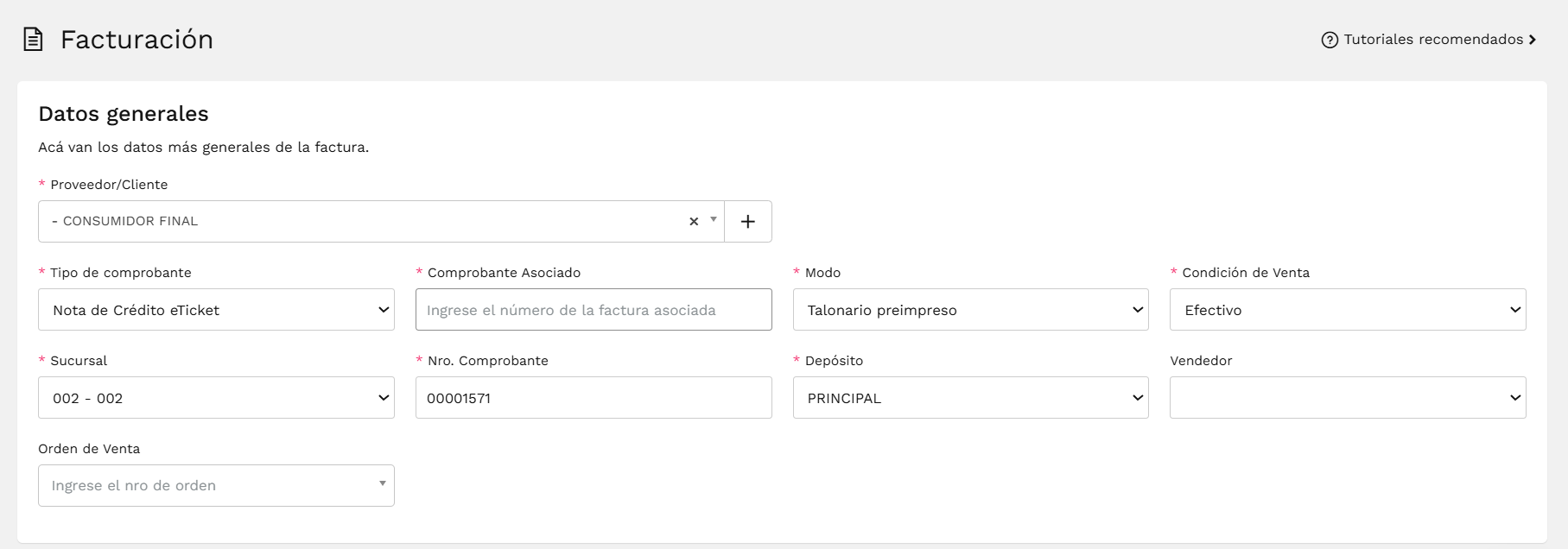Click the help question mark icon

pyautogui.click(x=1330, y=40)
